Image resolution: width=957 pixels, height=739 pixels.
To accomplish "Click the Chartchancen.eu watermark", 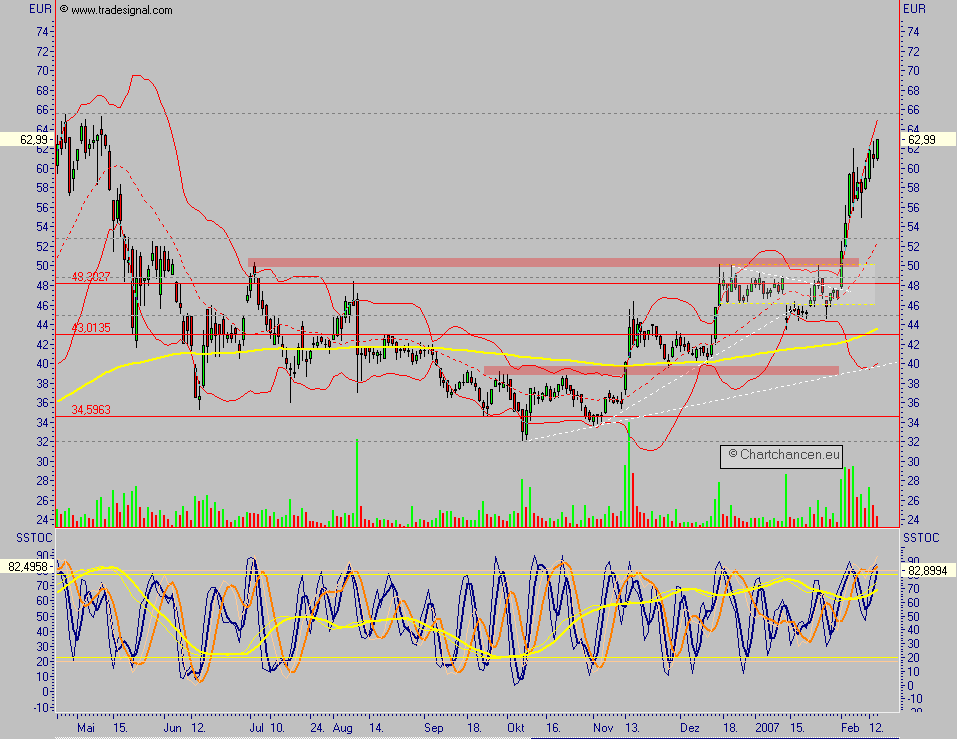I will [782, 457].
